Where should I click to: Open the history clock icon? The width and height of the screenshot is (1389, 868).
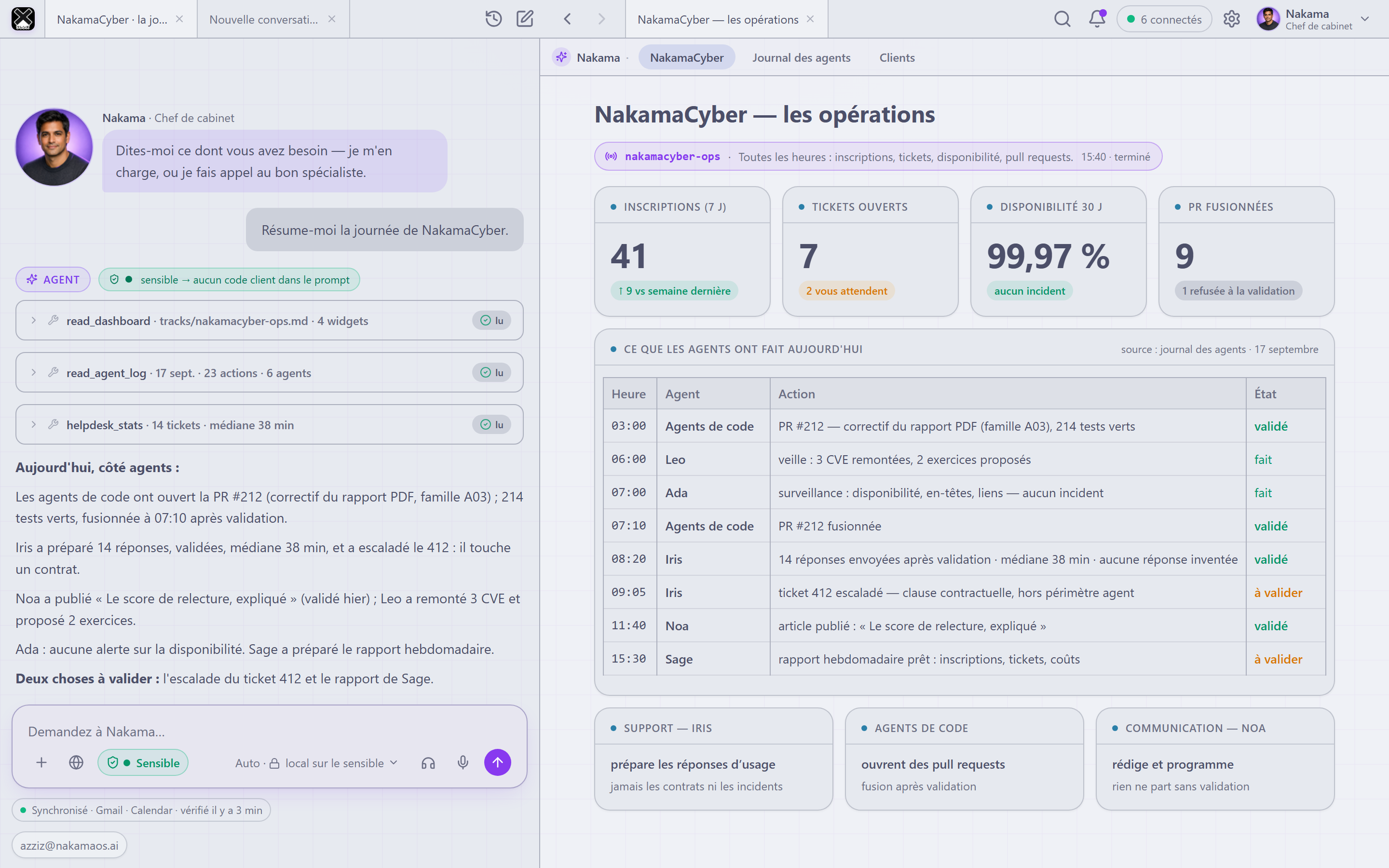[x=493, y=19]
